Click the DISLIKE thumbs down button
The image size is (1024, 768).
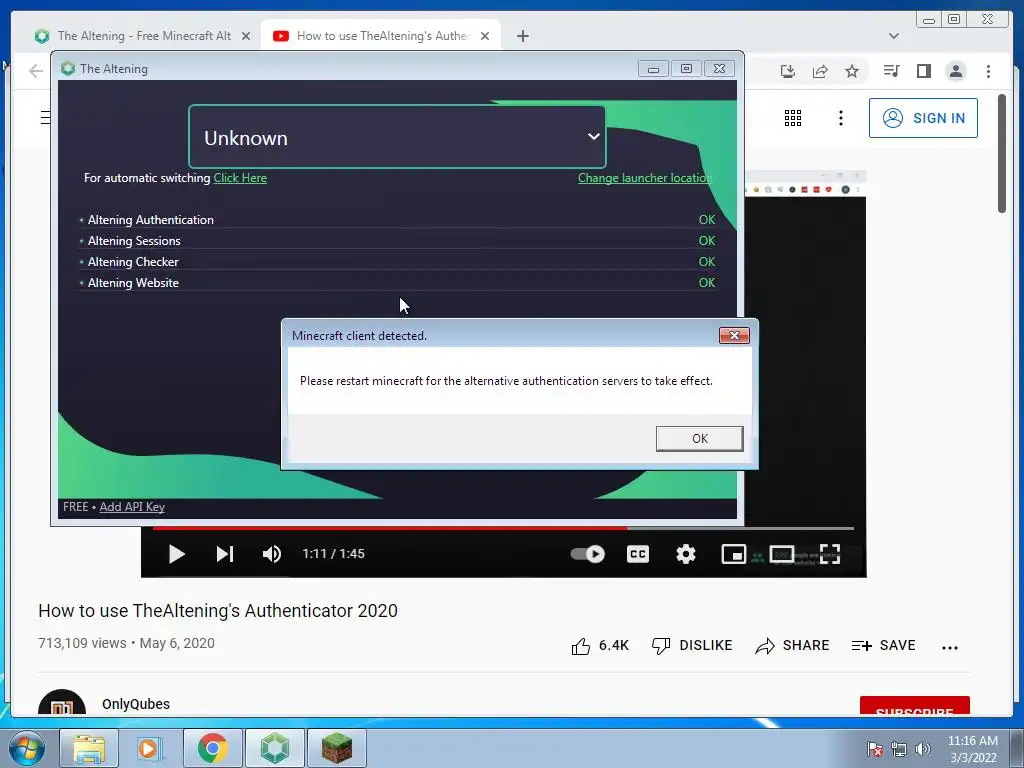(692, 645)
